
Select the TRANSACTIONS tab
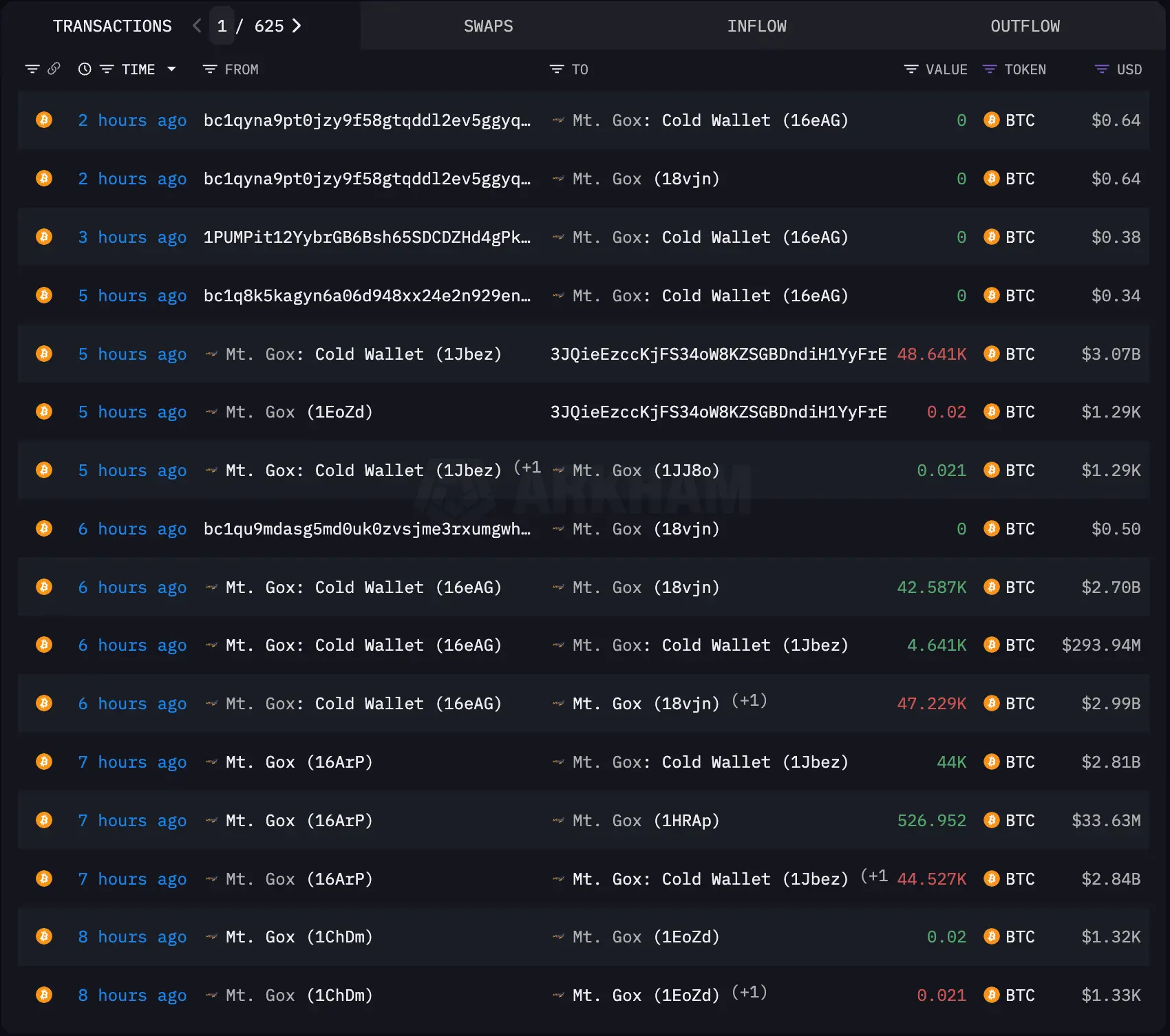coord(112,26)
